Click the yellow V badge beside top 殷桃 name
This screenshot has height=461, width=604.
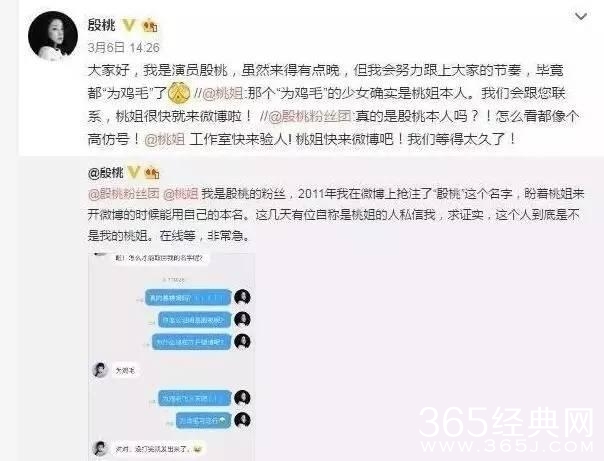pos(129,25)
